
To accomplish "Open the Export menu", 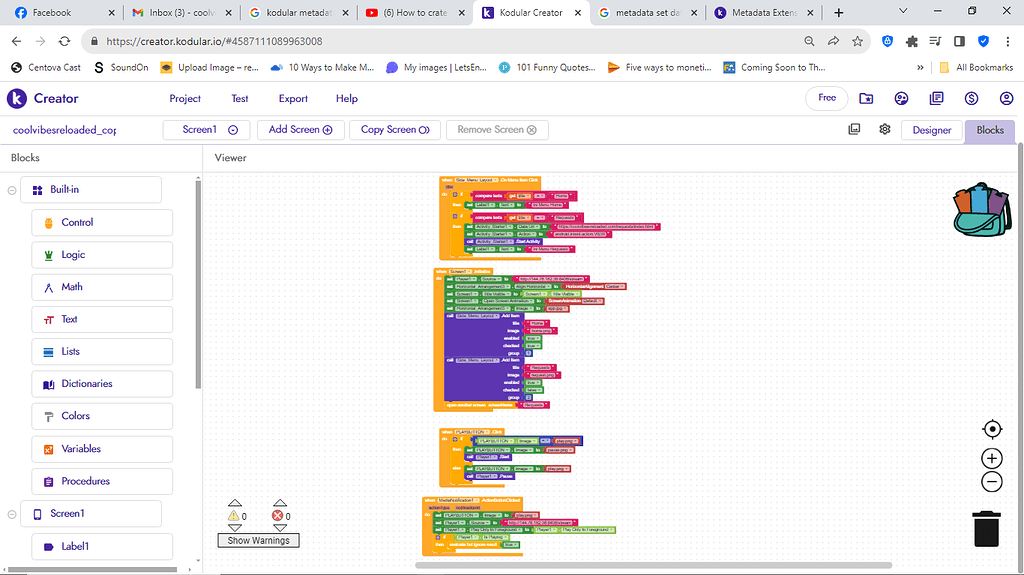I will [293, 99].
